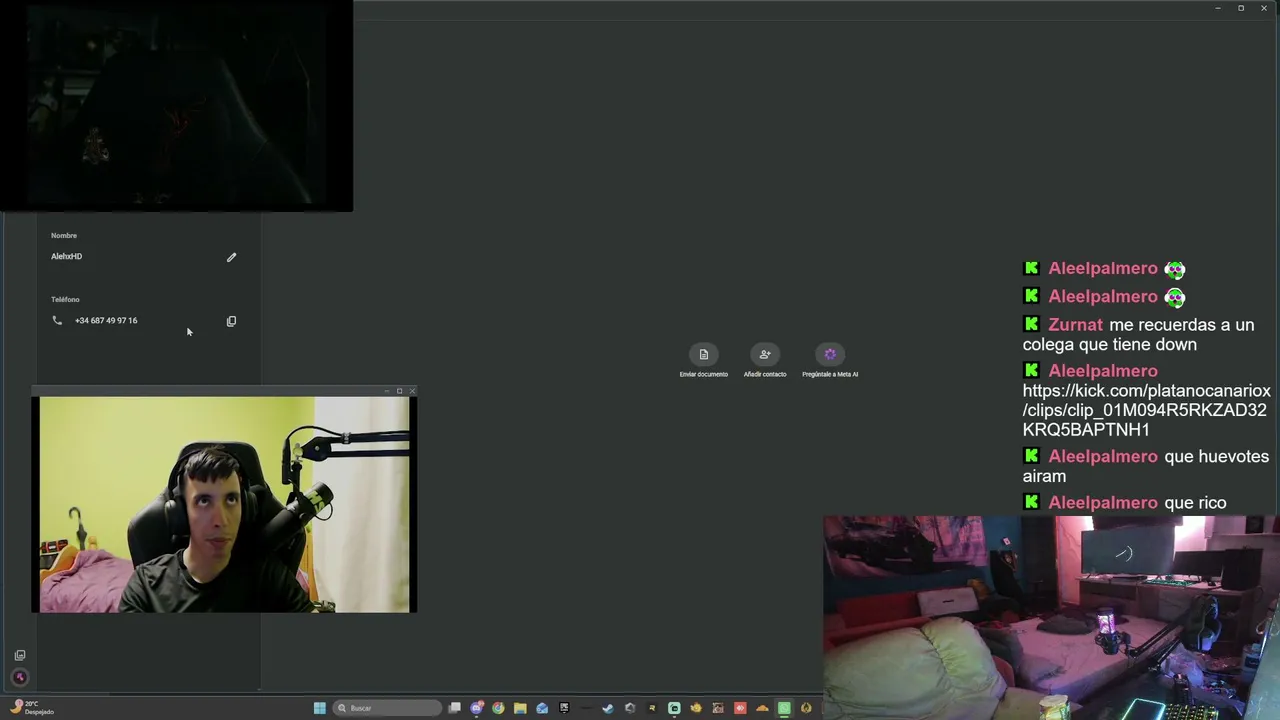Click the red icon on the taskbar
Viewport: 1280px width, 720px height.
(x=740, y=708)
